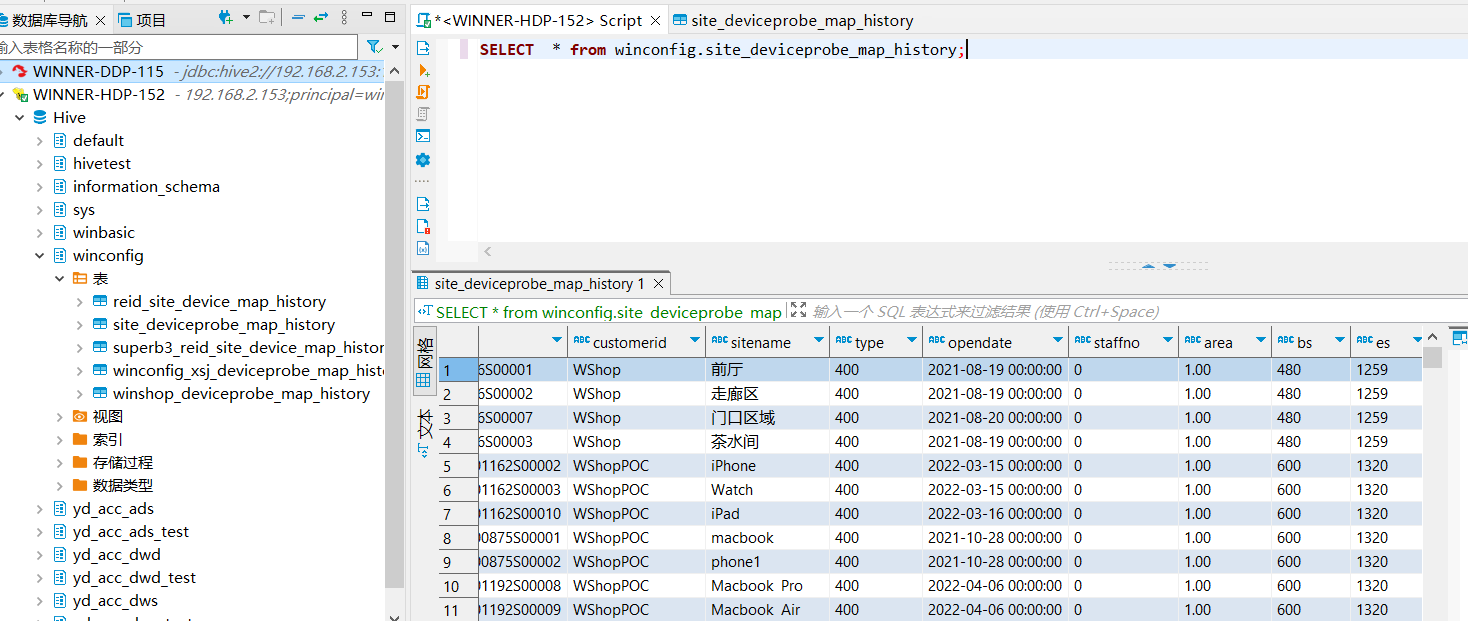Open the SQL terminal console icon
This screenshot has height=621, width=1468.
coord(423,136)
